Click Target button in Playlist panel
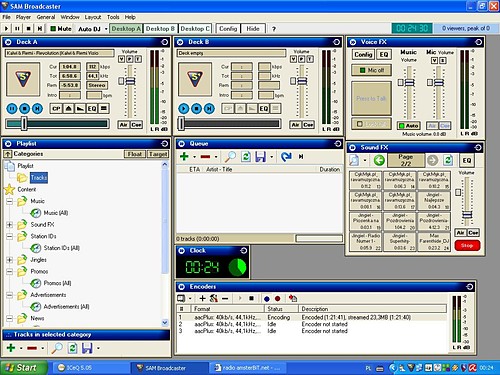Screen dimensions: 500x375 coord(158,154)
